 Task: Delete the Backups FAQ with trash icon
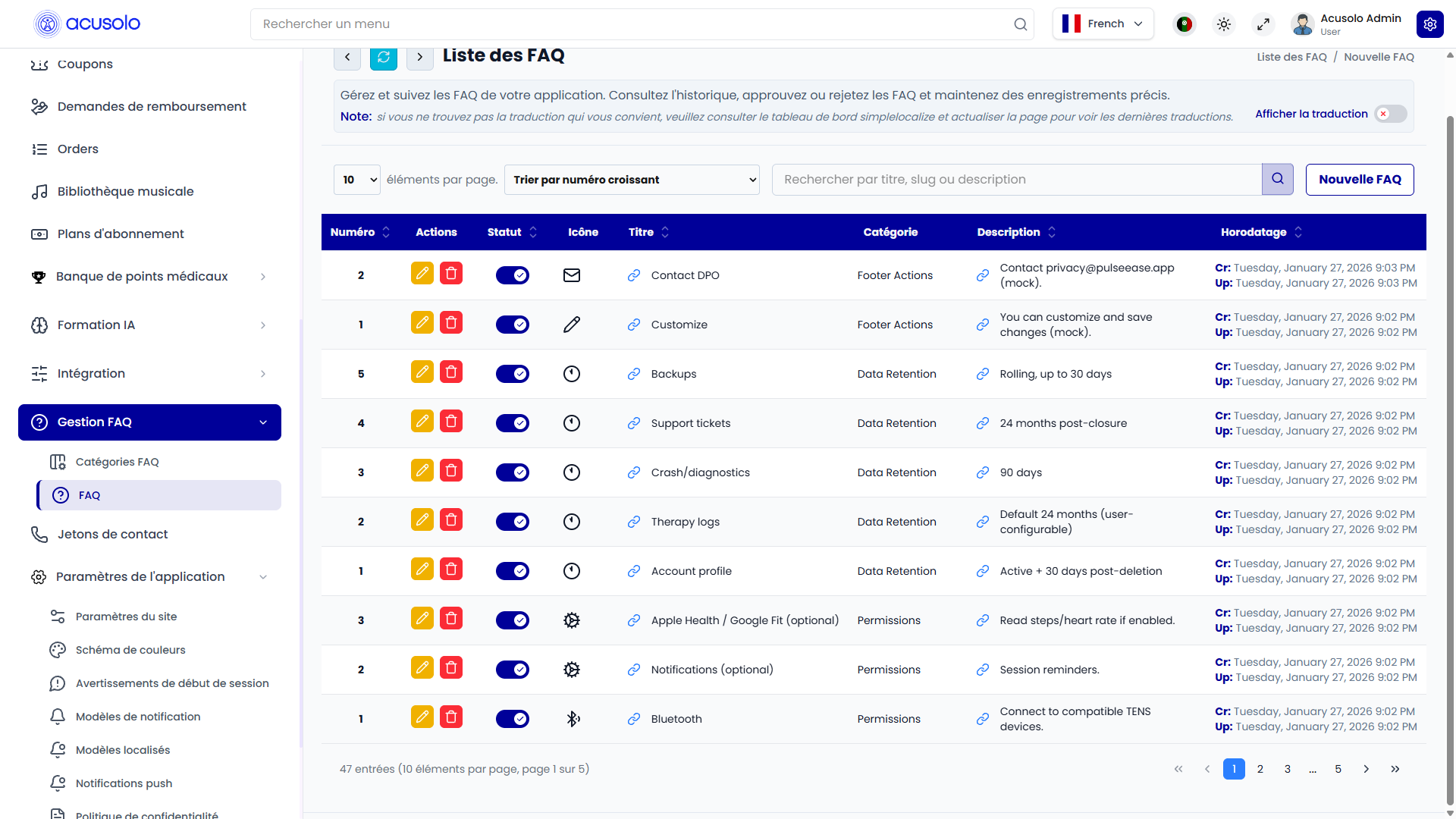(x=451, y=372)
